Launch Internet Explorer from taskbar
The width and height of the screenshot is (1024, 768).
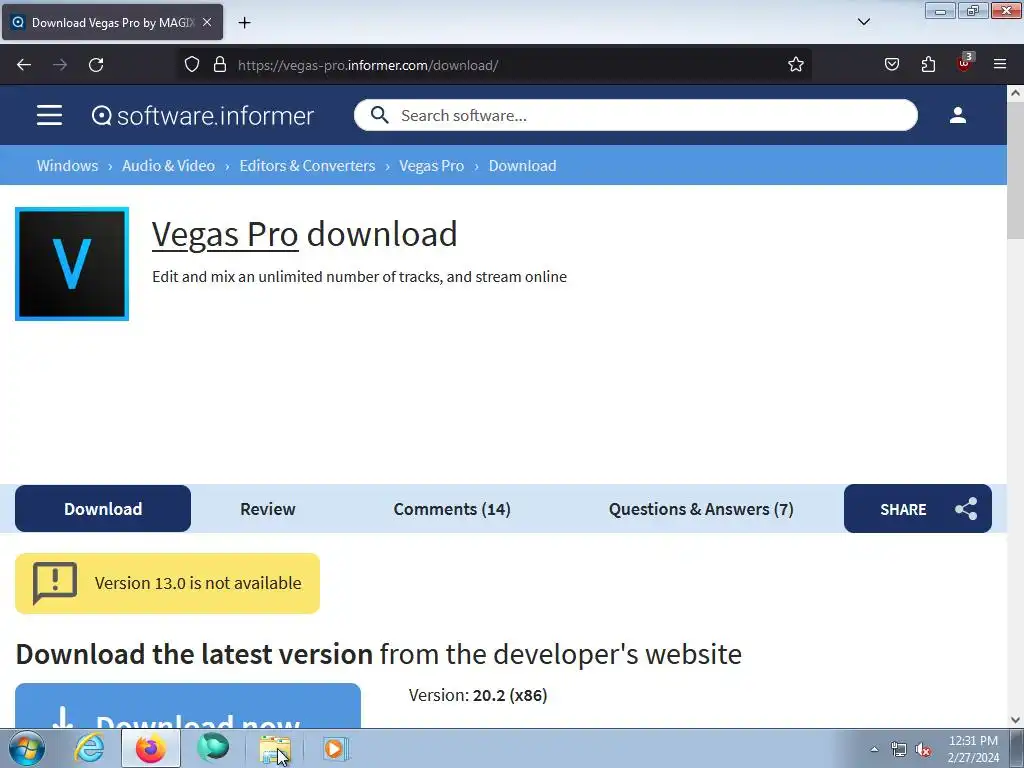(x=89, y=748)
